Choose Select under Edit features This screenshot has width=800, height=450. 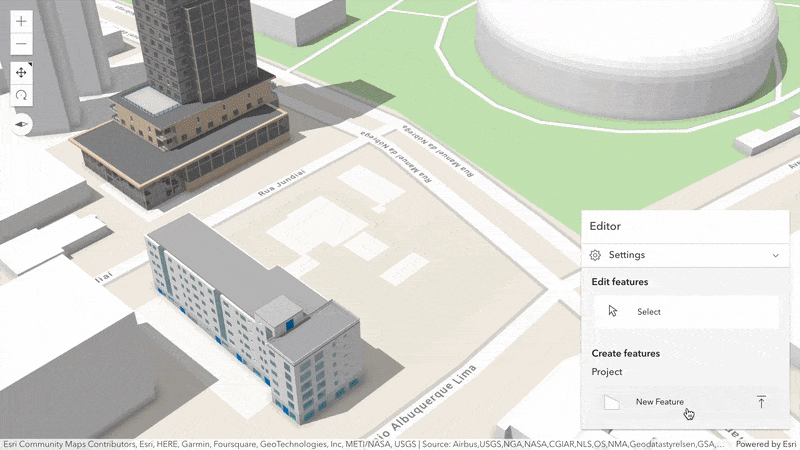pos(686,311)
